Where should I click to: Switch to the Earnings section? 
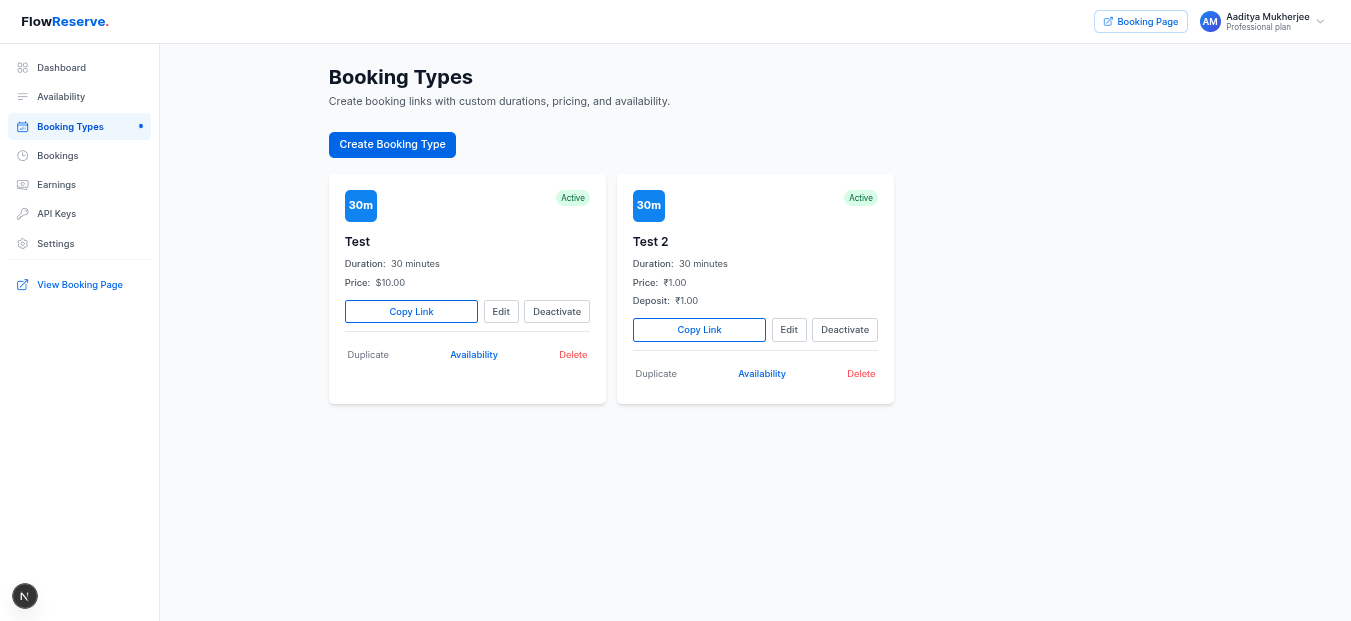tap(56, 184)
